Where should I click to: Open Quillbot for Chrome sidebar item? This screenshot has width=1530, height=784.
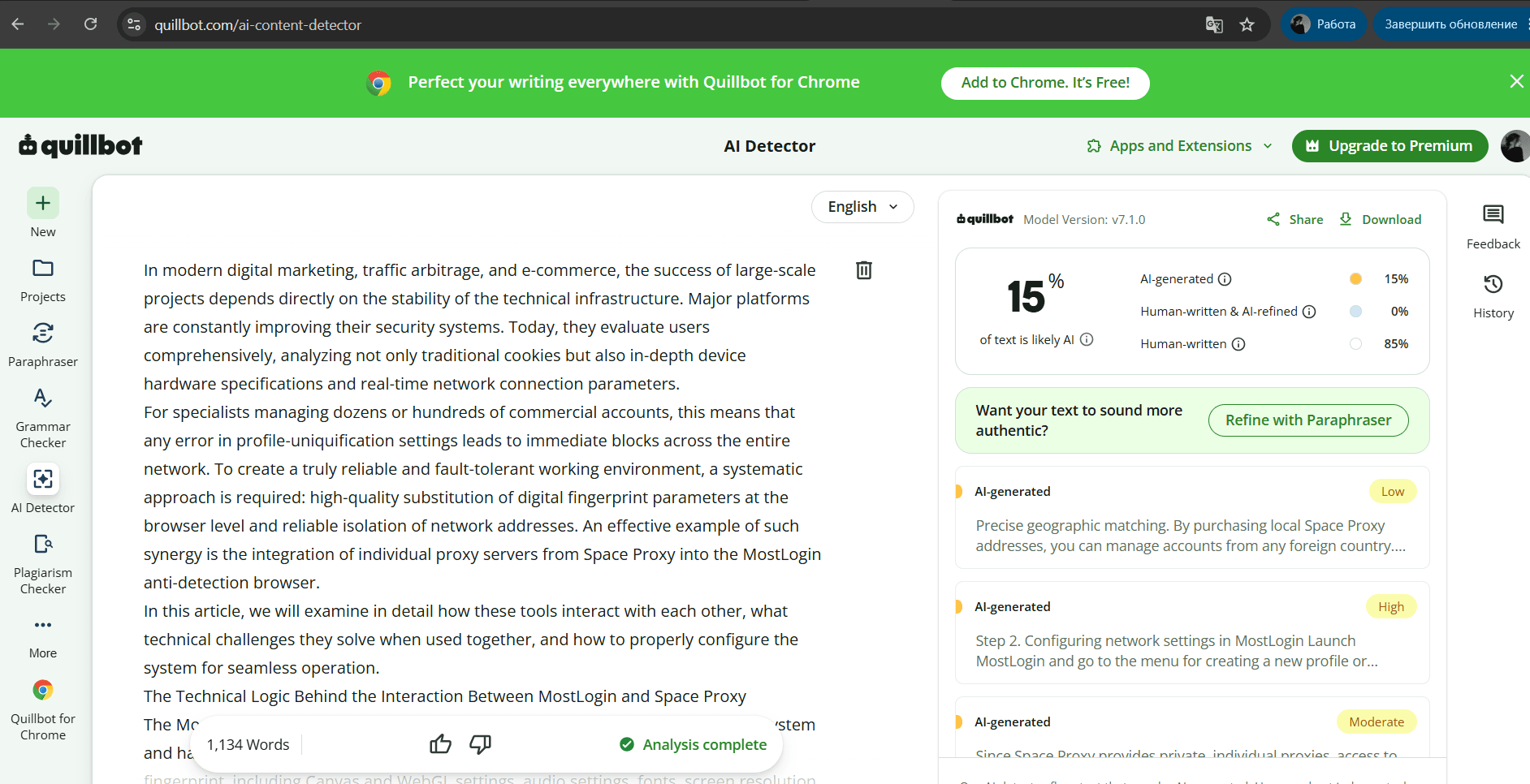point(43,710)
